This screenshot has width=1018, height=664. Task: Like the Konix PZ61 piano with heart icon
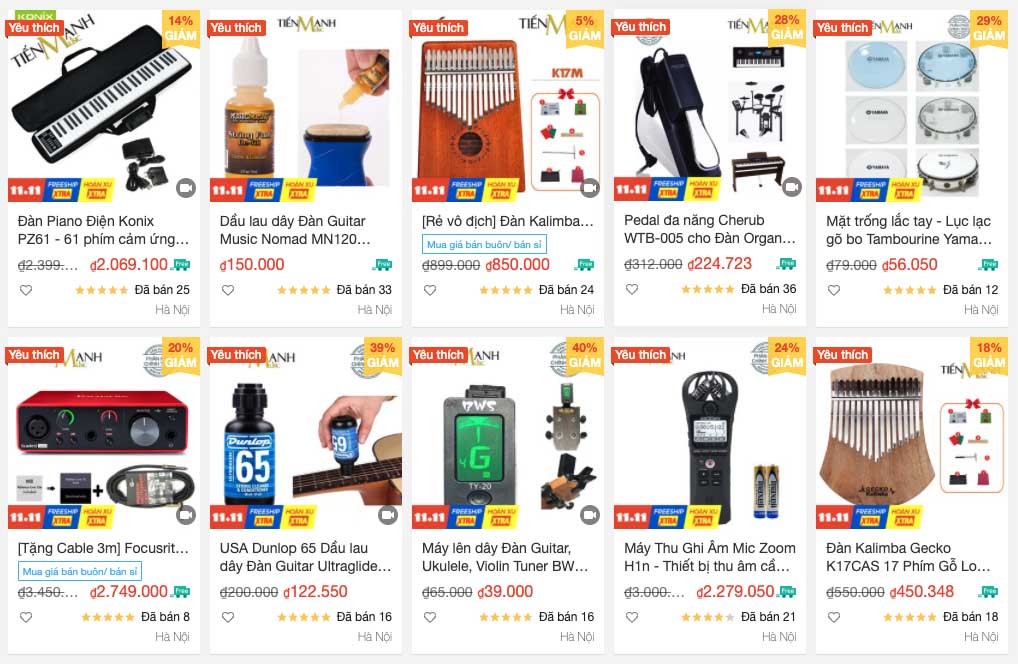click(x=26, y=290)
